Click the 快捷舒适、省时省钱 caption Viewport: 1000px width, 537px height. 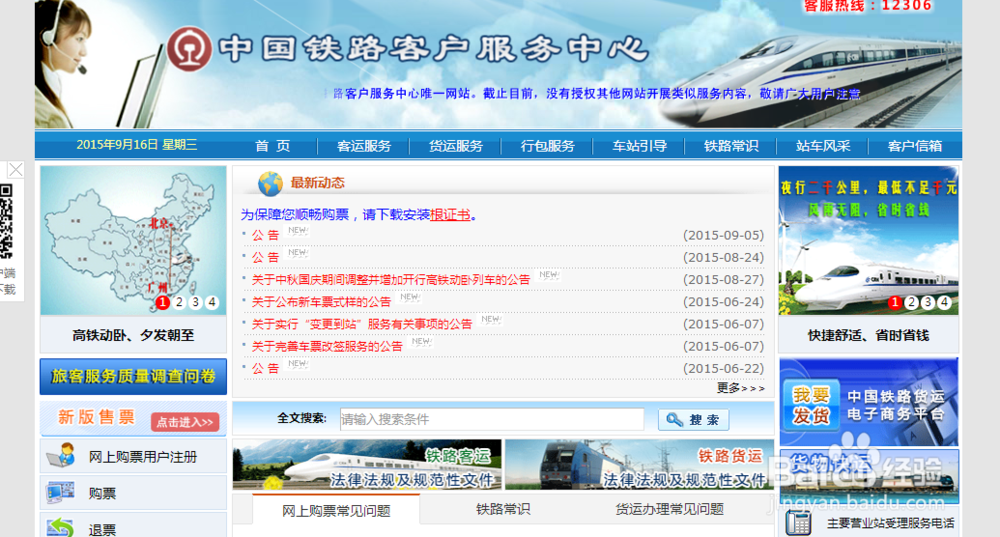pyautogui.click(x=869, y=335)
